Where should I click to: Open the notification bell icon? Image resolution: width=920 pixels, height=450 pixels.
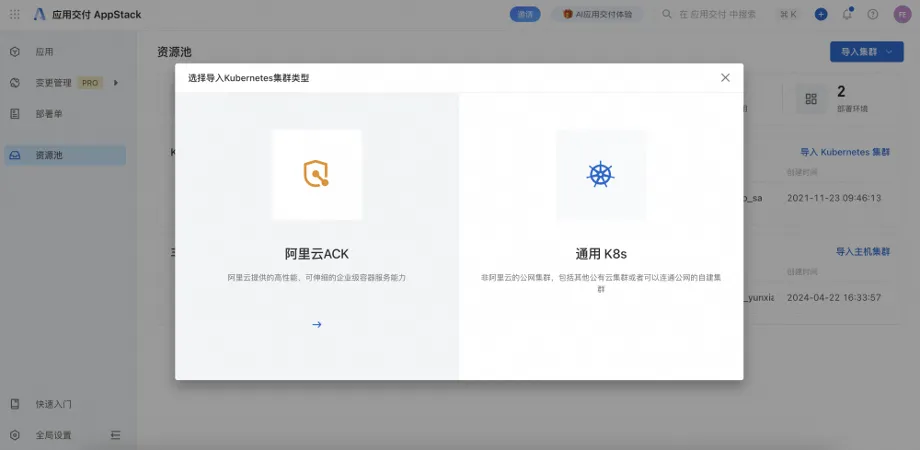coord(847,15)
